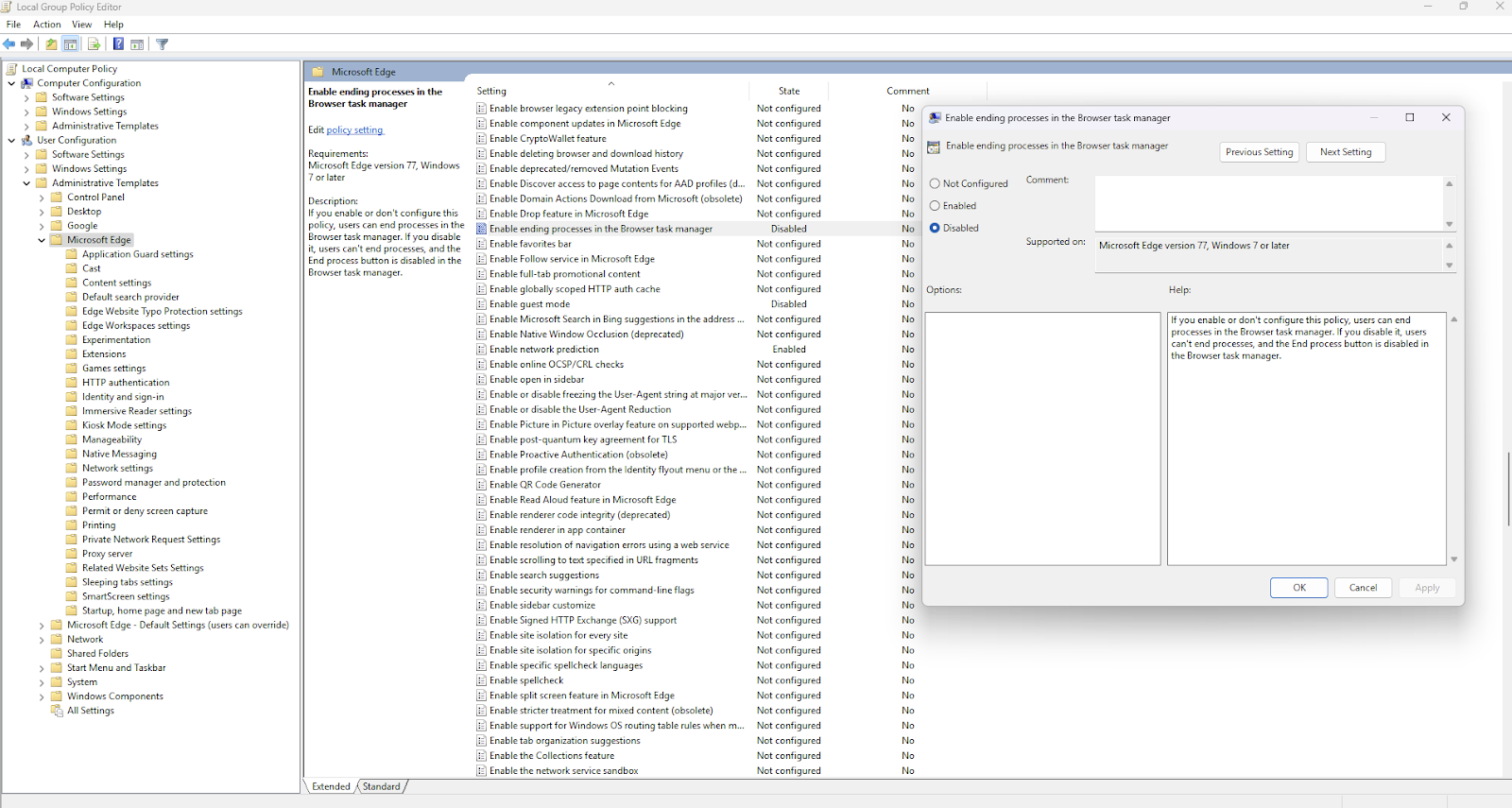Expand the Google tree node

click(x=42, y=226)
